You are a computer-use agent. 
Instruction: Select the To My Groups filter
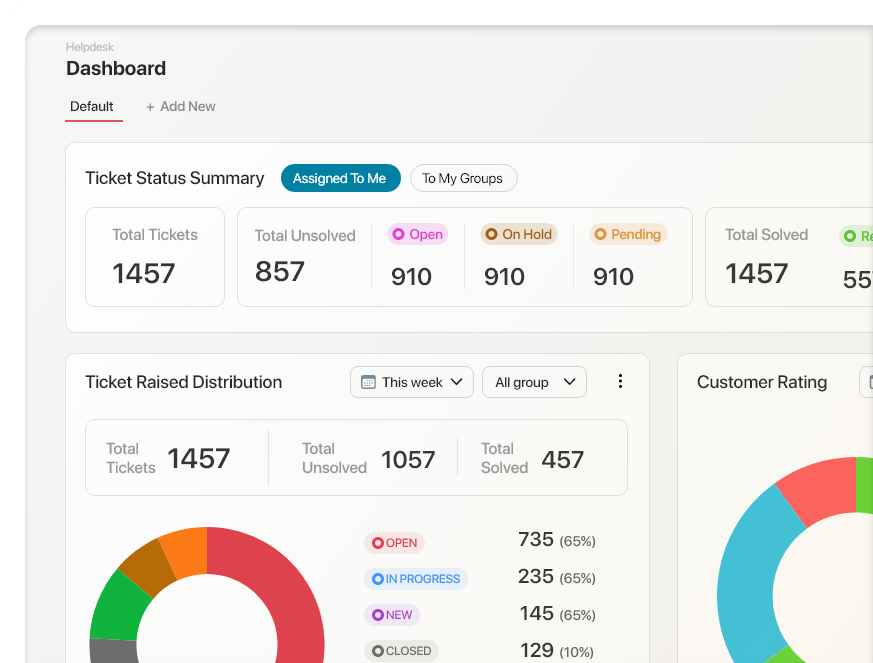pyautogui.click(x=463, y=178)
